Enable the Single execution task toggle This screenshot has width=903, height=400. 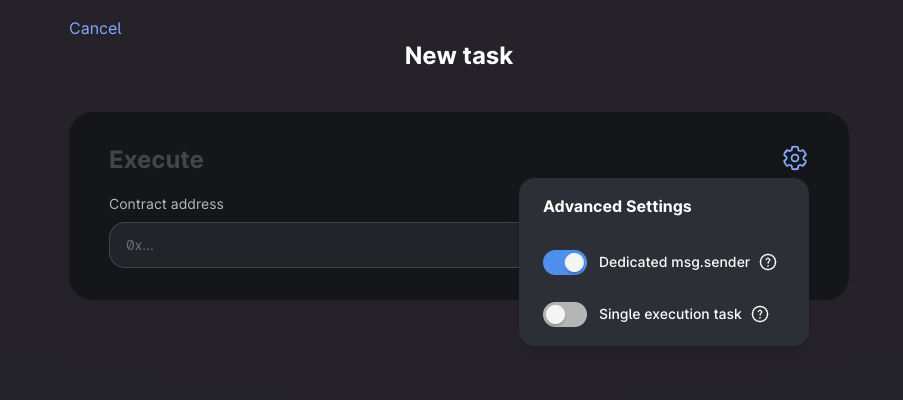565,314
